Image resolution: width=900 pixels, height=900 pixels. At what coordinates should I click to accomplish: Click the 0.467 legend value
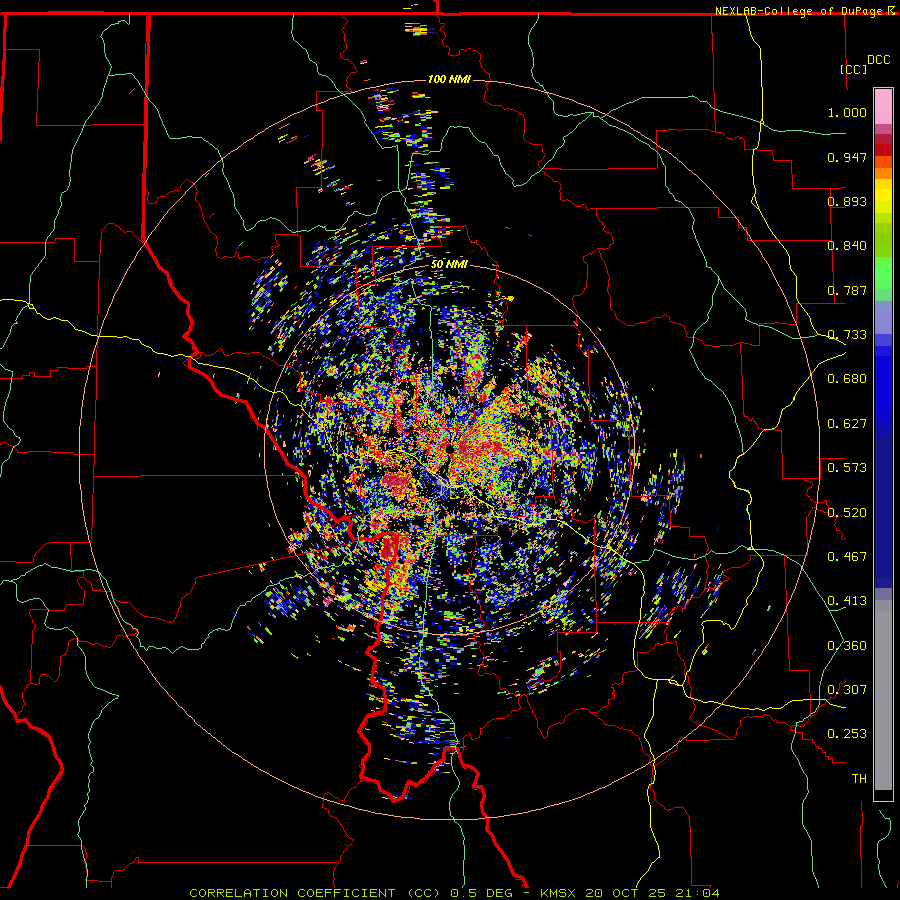pos(847,557)
